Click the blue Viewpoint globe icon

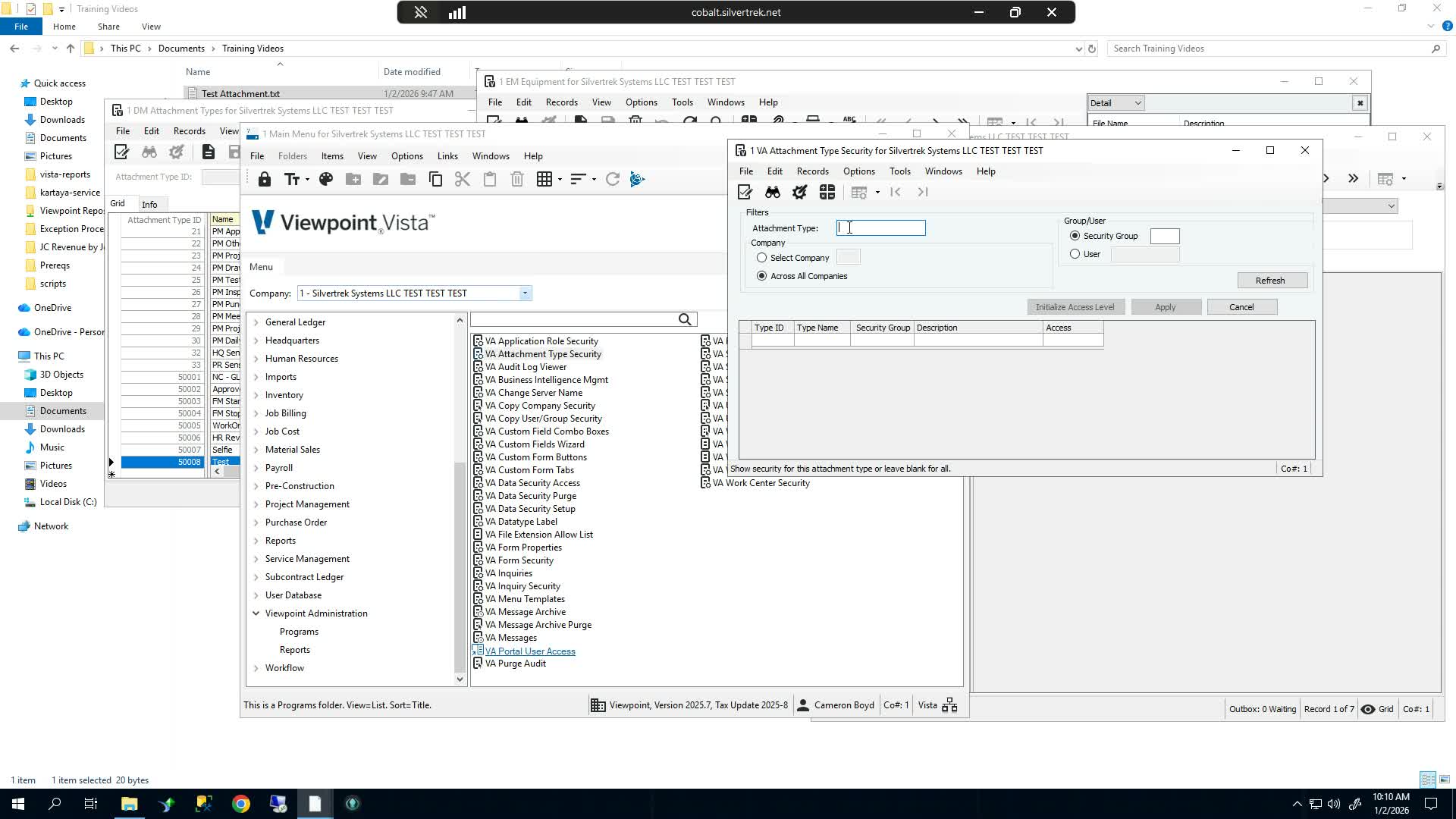[x=637, y=179]
